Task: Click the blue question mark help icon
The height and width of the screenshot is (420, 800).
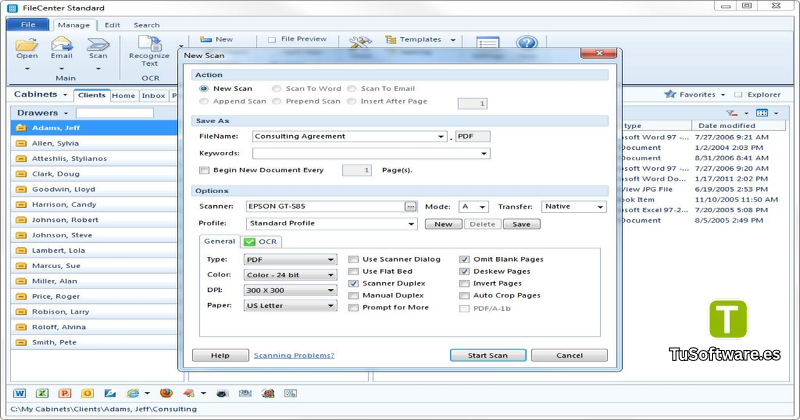Action: click(527, 42)
